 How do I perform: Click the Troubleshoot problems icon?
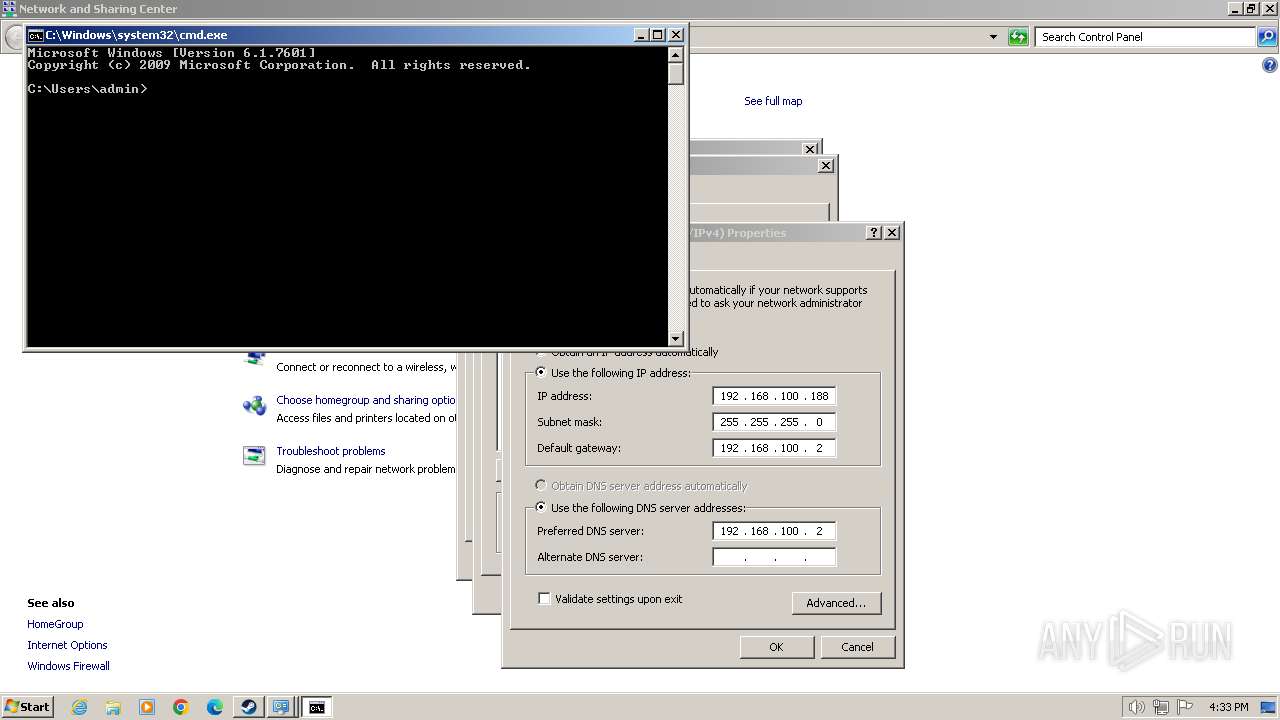(x=254, y=456)
